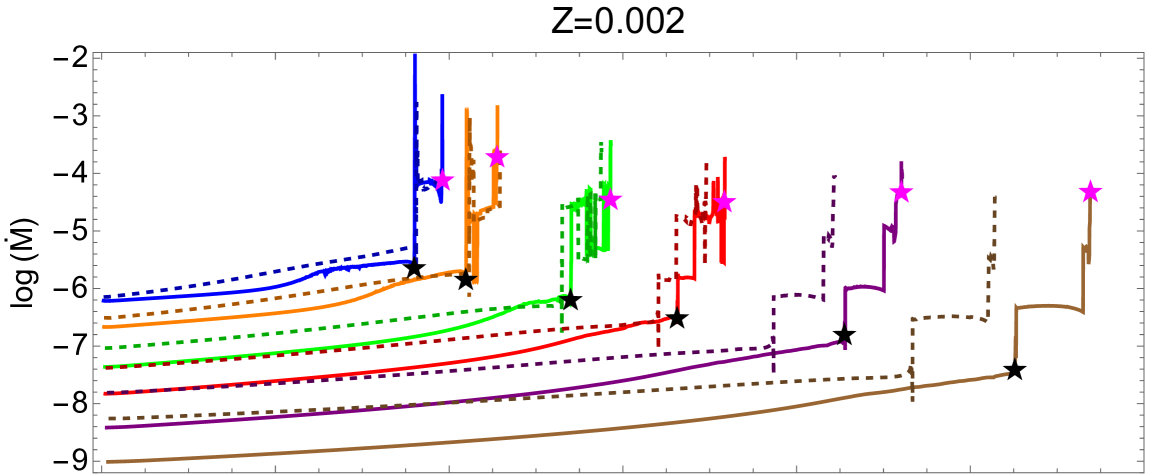Click the y-axis tick label -6
The height and width of the screenshot is (474, 1163).
click(x=71, y=289)
